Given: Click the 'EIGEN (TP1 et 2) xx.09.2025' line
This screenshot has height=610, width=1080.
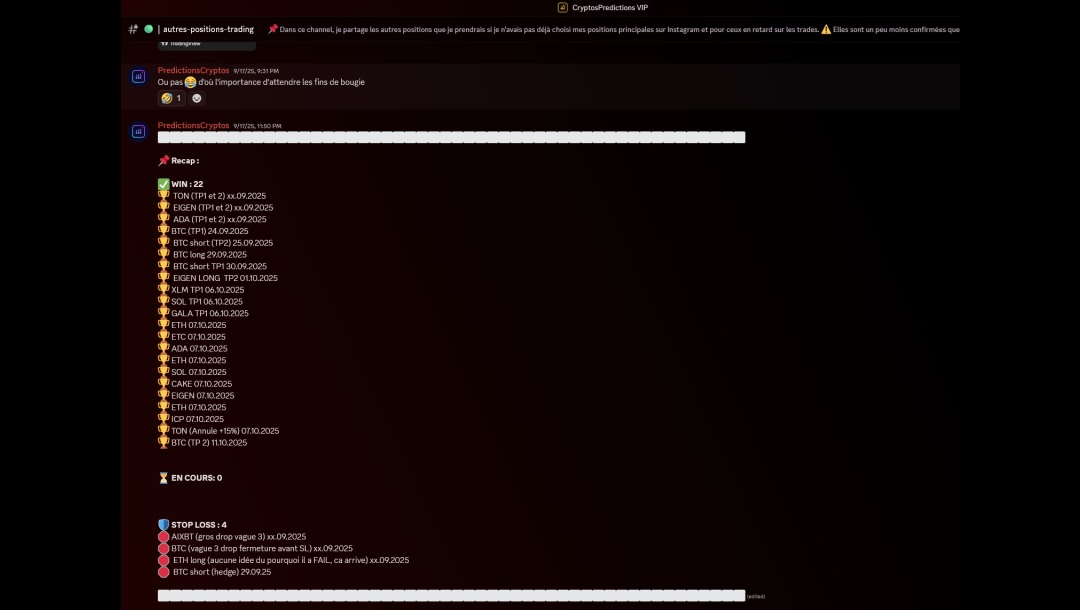Looking at the screenshot, I should tap(223, 208).
